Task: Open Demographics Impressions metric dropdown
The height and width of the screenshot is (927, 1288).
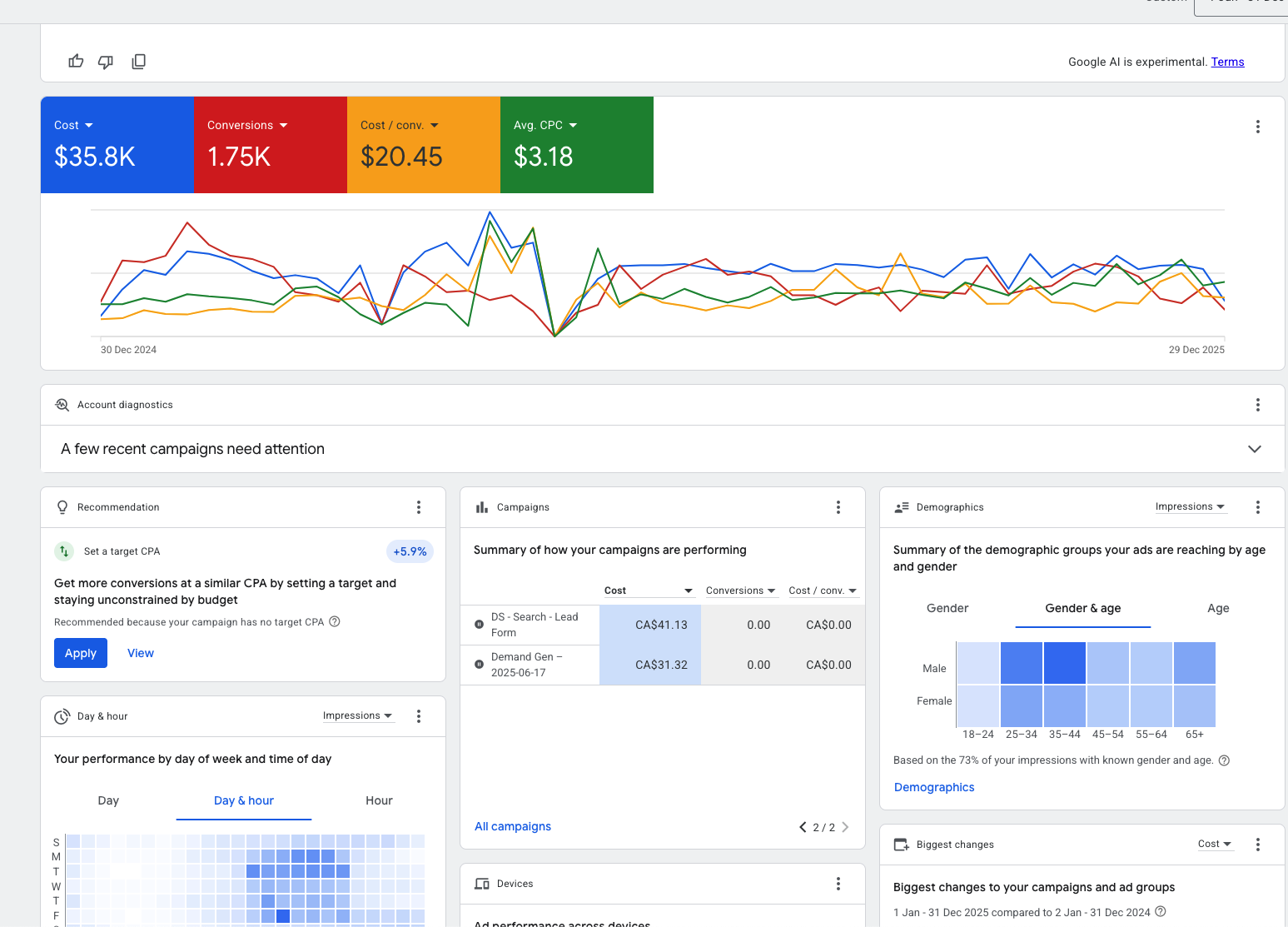Action: [1190, 506]
